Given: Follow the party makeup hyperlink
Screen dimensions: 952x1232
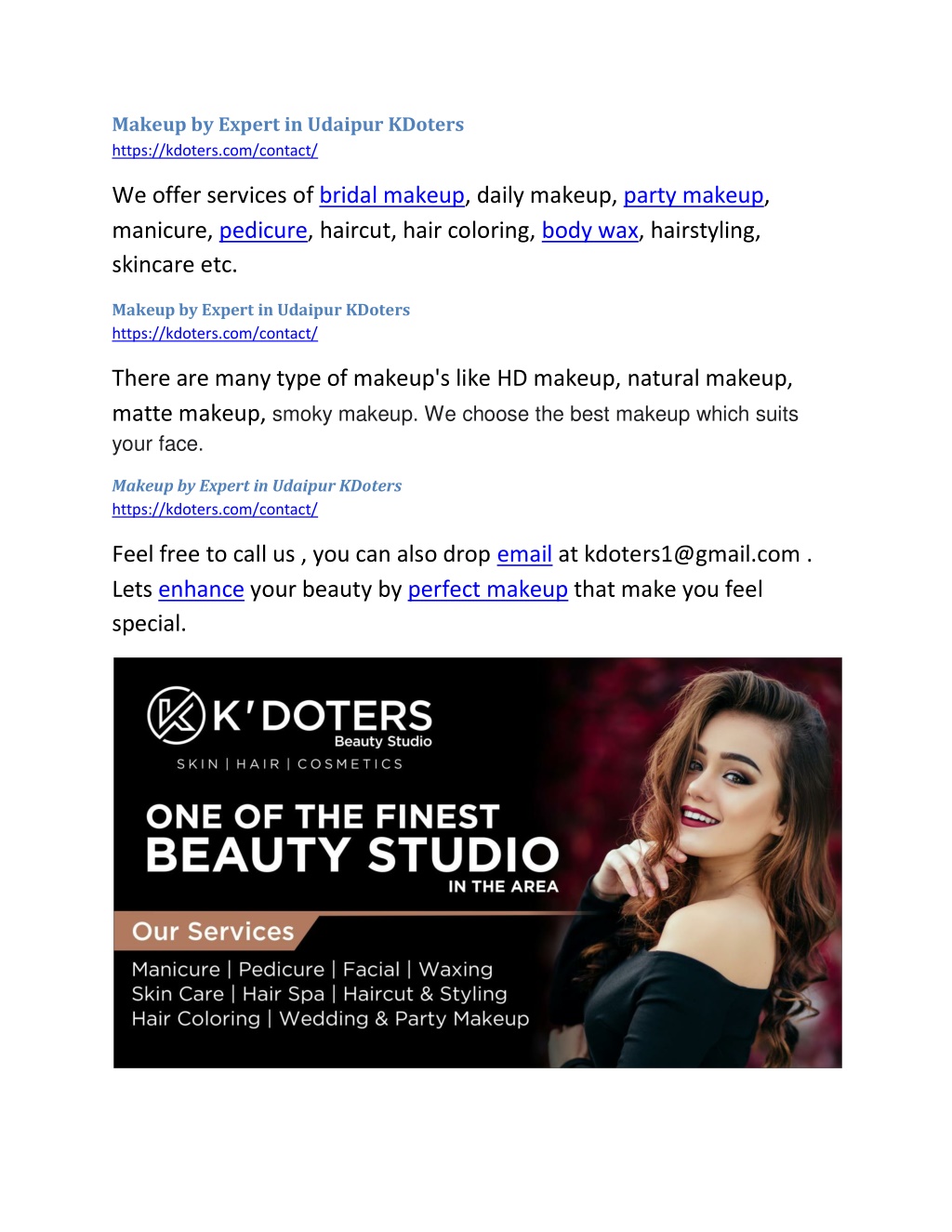Looking at the screenshot, I should [x=694, y=195].
